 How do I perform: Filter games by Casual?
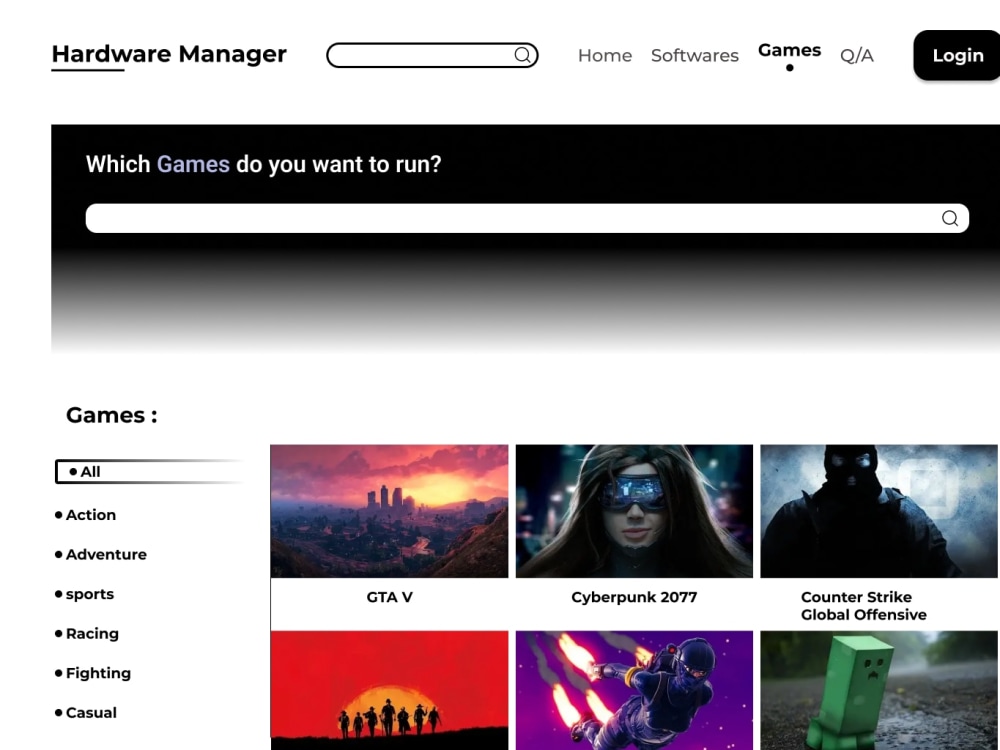coord(86,712)
